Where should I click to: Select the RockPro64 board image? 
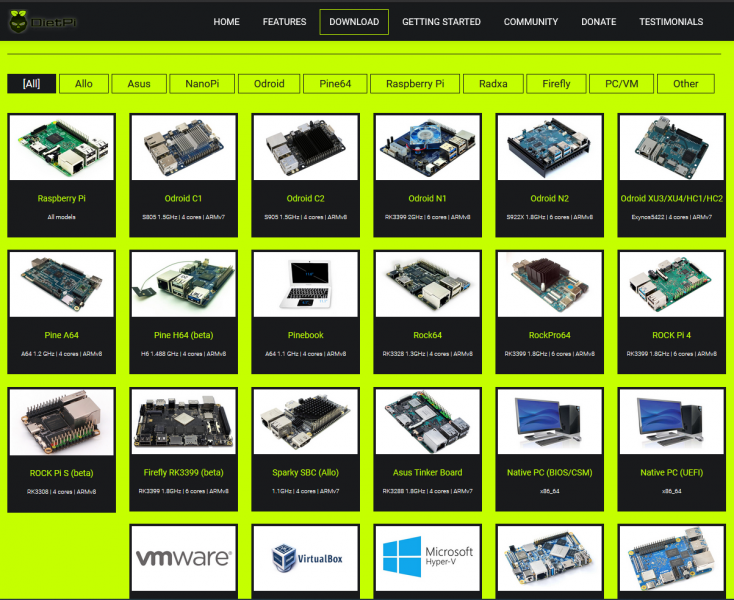coord(550,284)
